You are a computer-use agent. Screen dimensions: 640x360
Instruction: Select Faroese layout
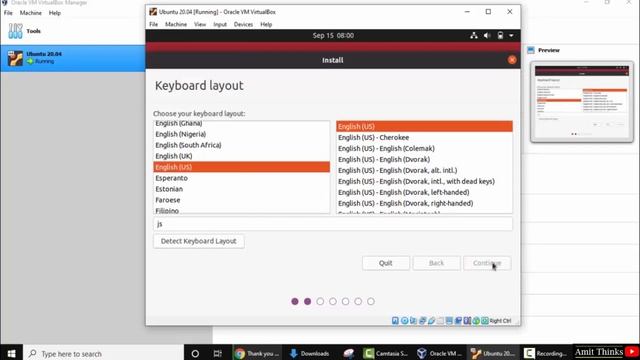pos(241,200)
